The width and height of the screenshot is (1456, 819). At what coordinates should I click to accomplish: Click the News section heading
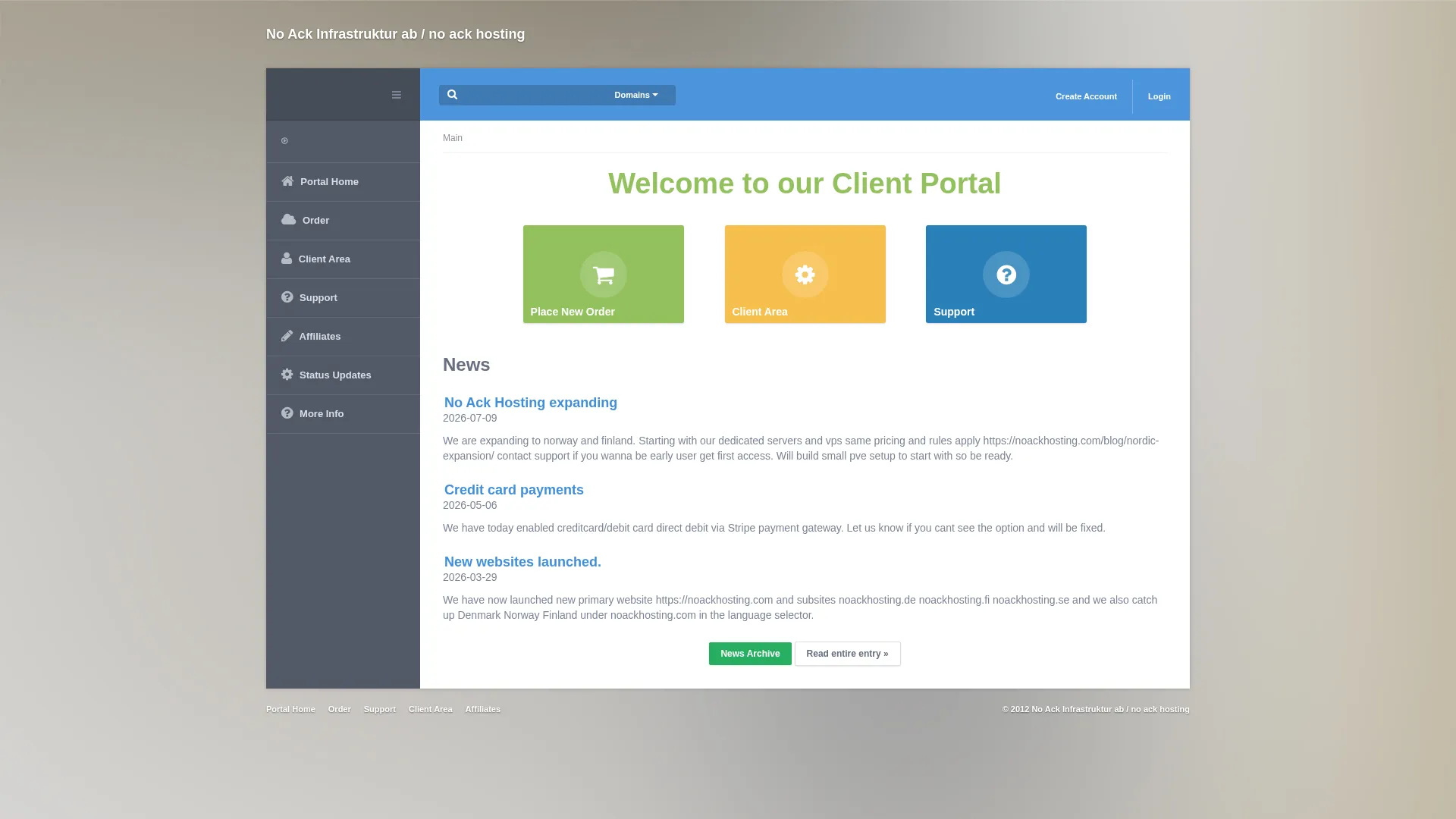466,365
